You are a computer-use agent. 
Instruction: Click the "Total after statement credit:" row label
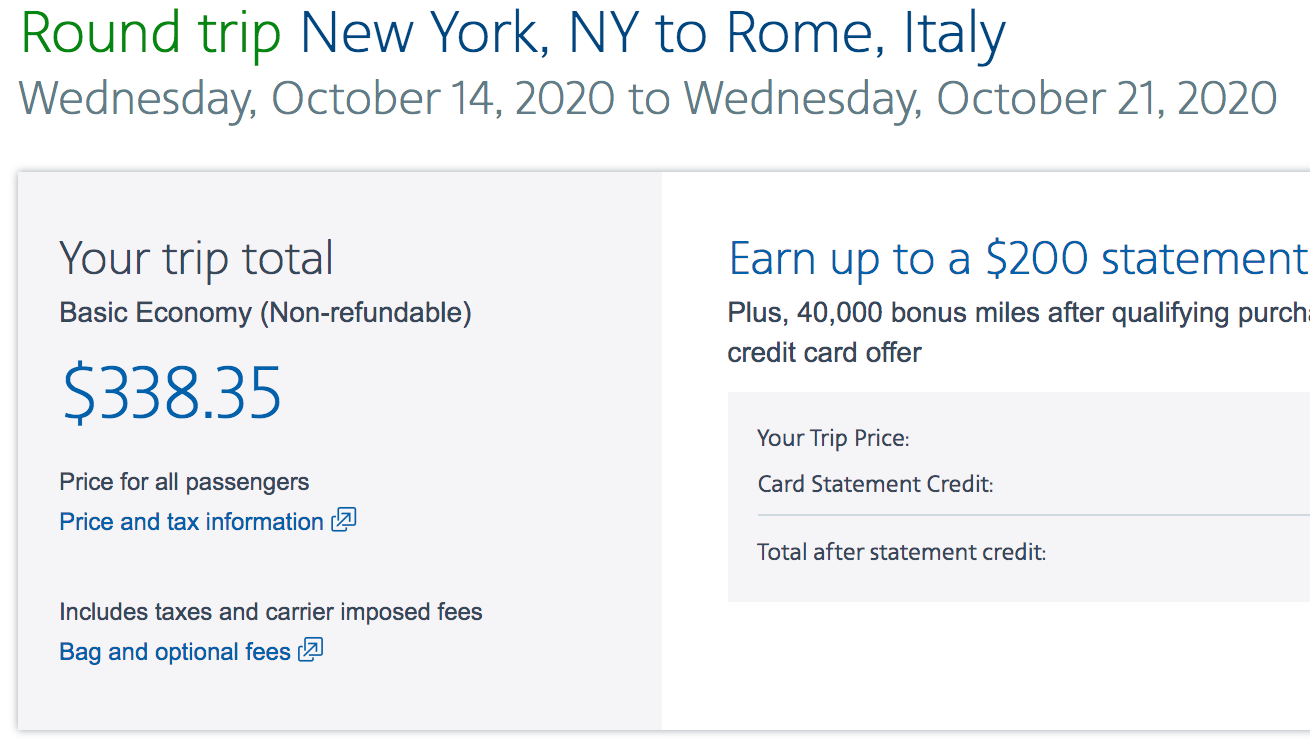click(x=901, y=552)
